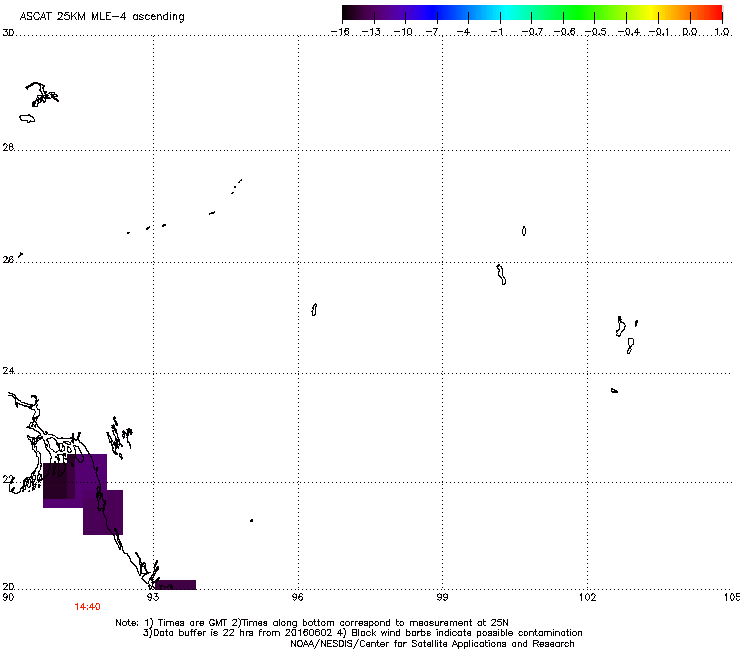
Task: Click the title 'ASCAT 25KM MLE-4 ascending'
Action: click(x=102, y=17)
